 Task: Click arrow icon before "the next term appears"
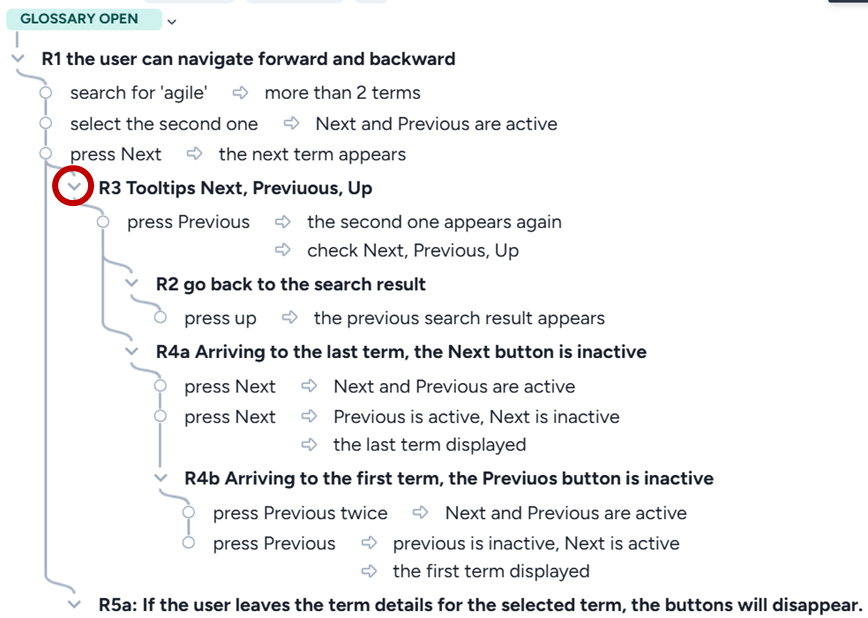196,154
